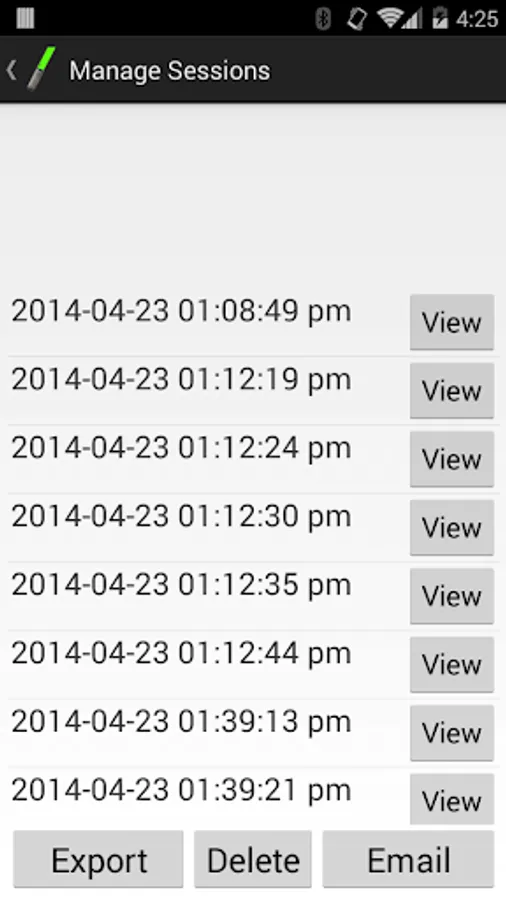
Task: Tap the green marker app icon
Action: point(42,69)
